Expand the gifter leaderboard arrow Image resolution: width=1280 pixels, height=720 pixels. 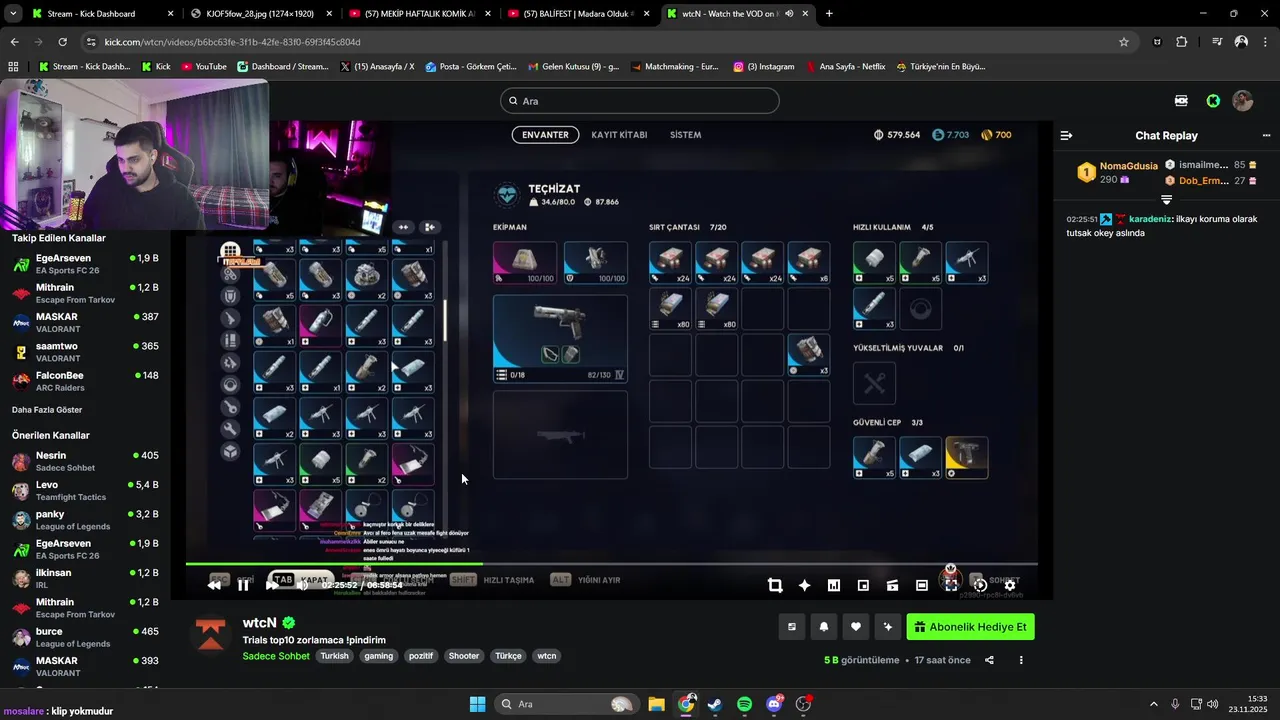pos(1166,200)
